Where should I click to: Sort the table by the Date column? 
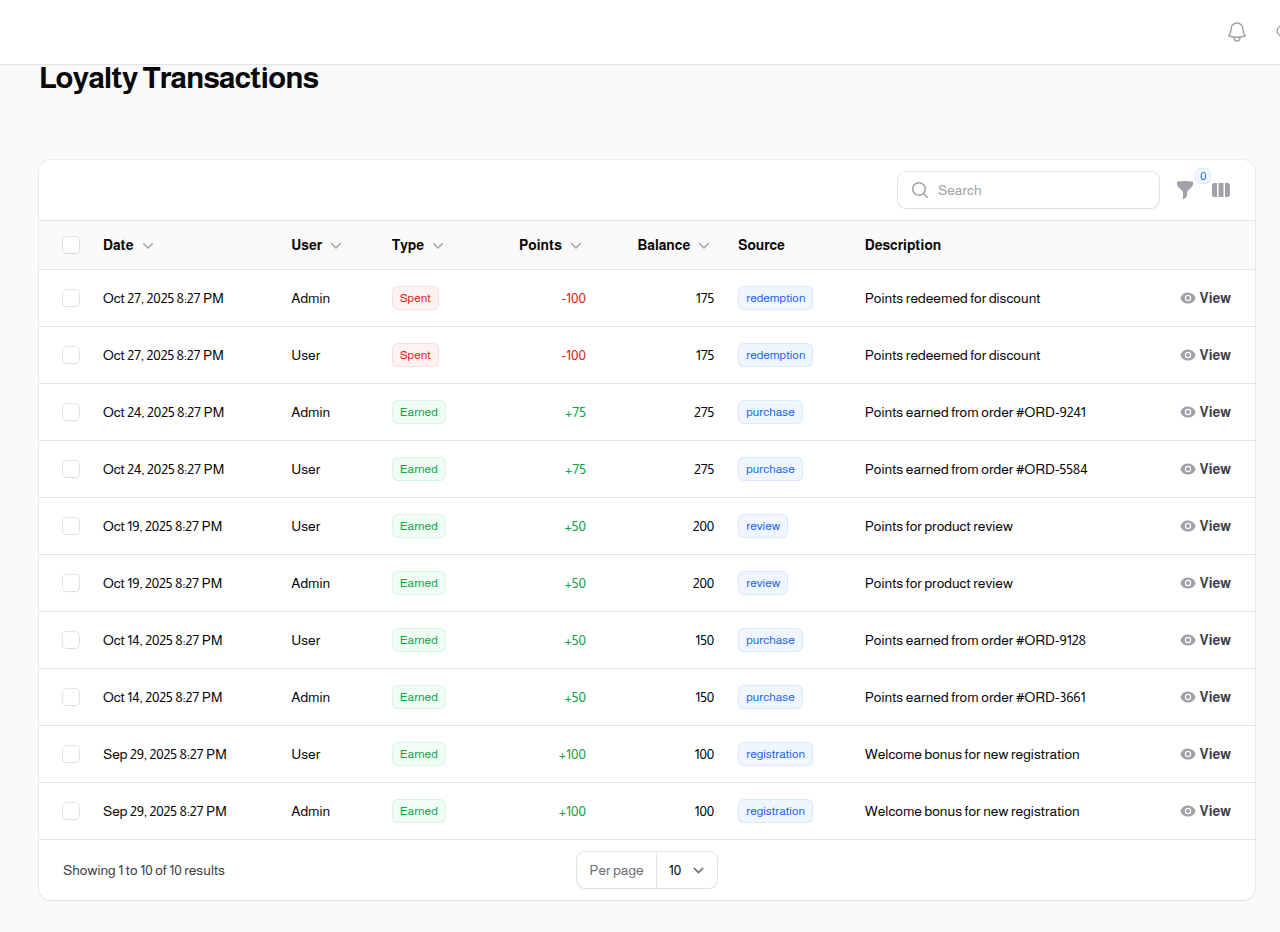pyautogui.click(x=120, y=245)
